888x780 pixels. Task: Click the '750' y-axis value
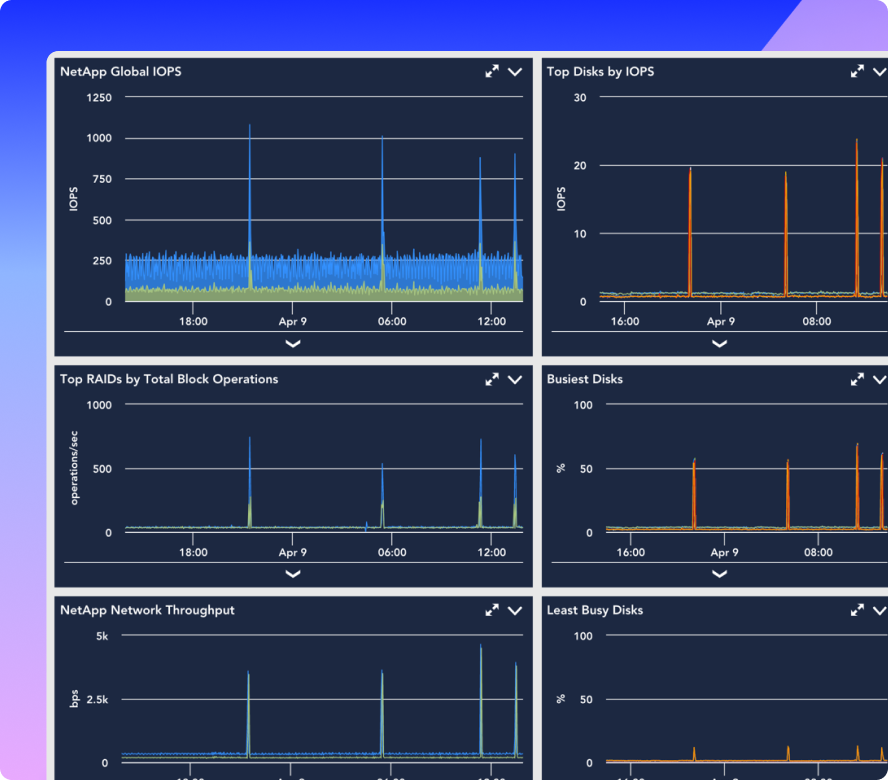tap(102, 179)
